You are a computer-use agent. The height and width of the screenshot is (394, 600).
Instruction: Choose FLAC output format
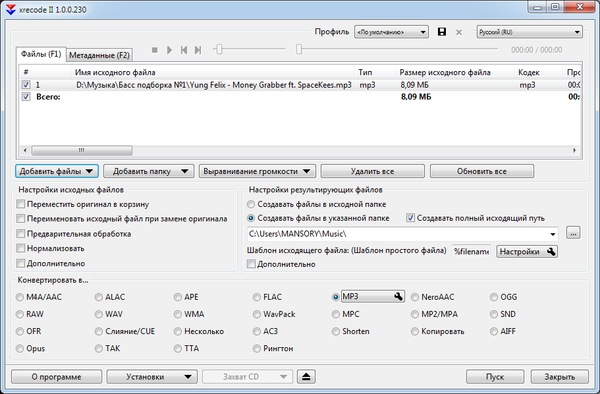[x=256, y=297]
